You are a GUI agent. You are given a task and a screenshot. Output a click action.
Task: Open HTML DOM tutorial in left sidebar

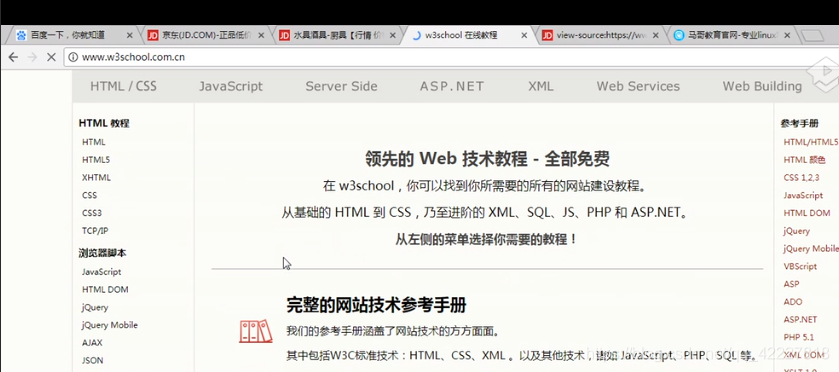tap(105, 289)
